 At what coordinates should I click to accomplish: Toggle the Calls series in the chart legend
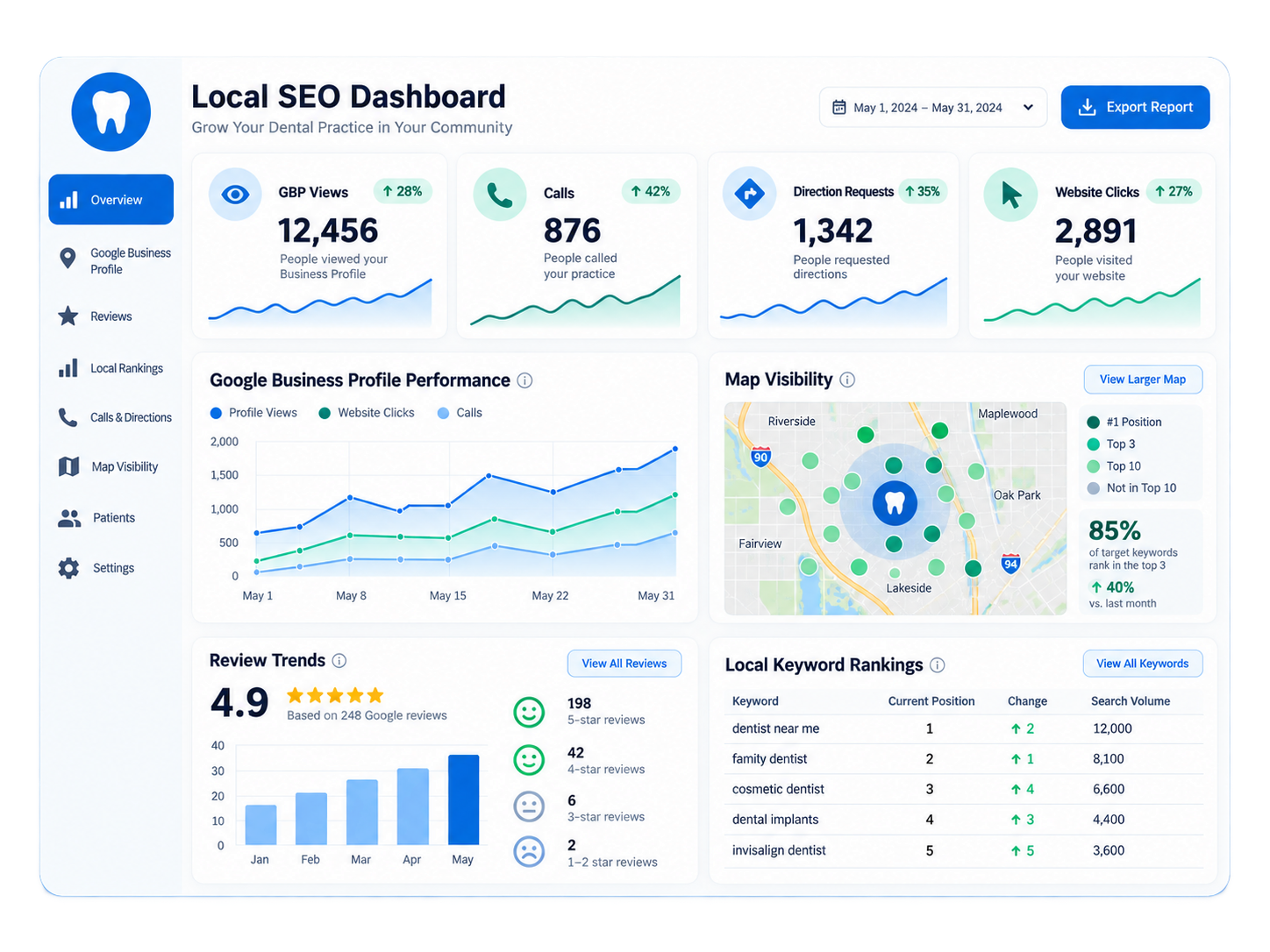(x=460, y=413)
